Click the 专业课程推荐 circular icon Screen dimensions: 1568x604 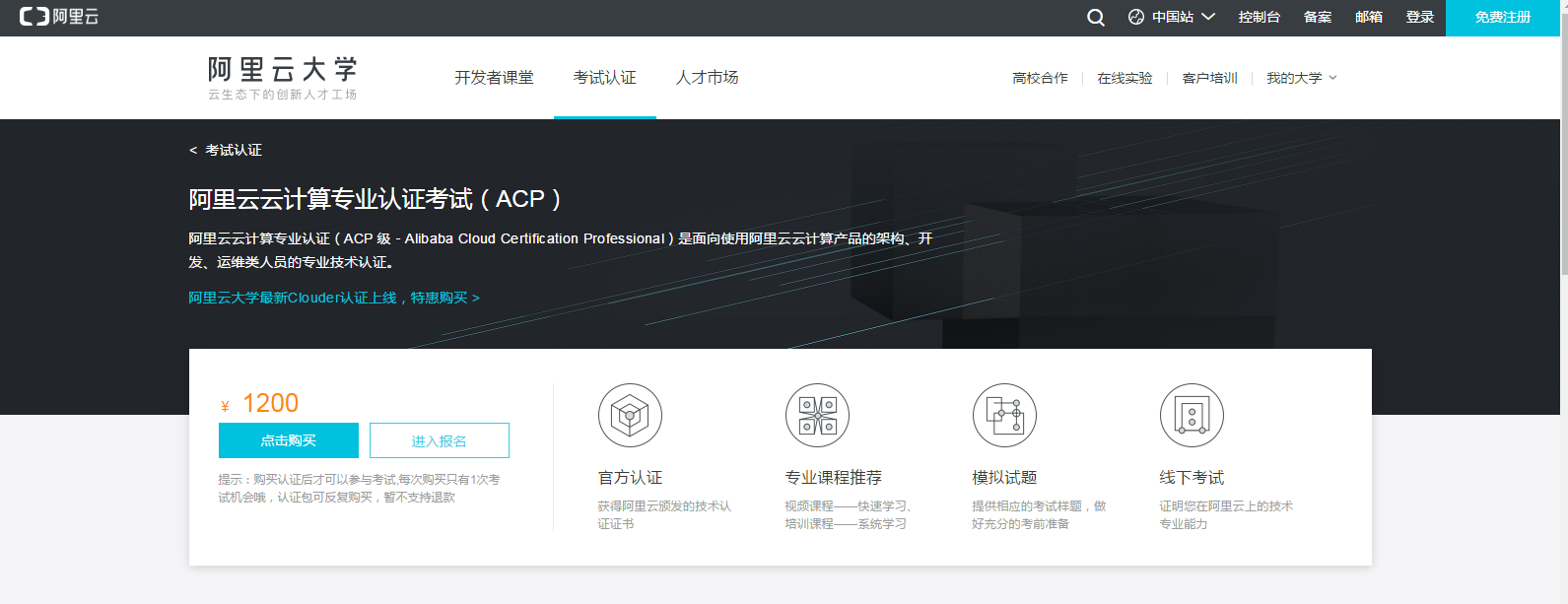pos(817,415)
